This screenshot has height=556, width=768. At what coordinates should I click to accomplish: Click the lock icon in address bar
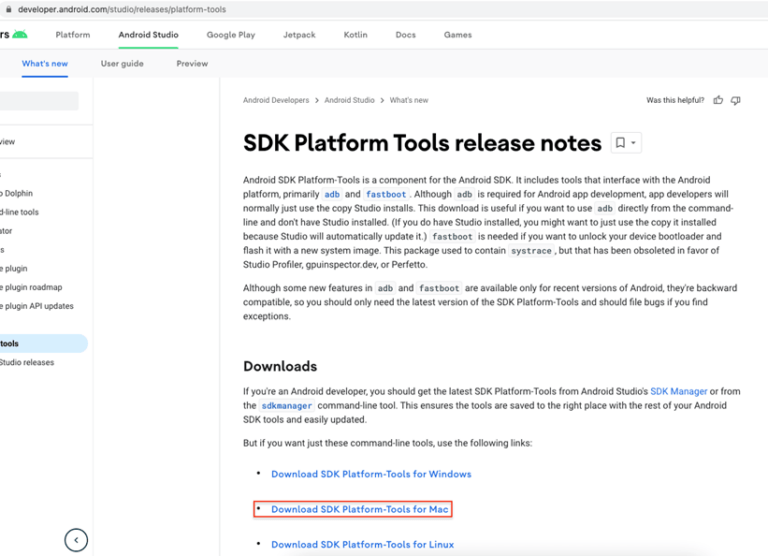(8, 9)
